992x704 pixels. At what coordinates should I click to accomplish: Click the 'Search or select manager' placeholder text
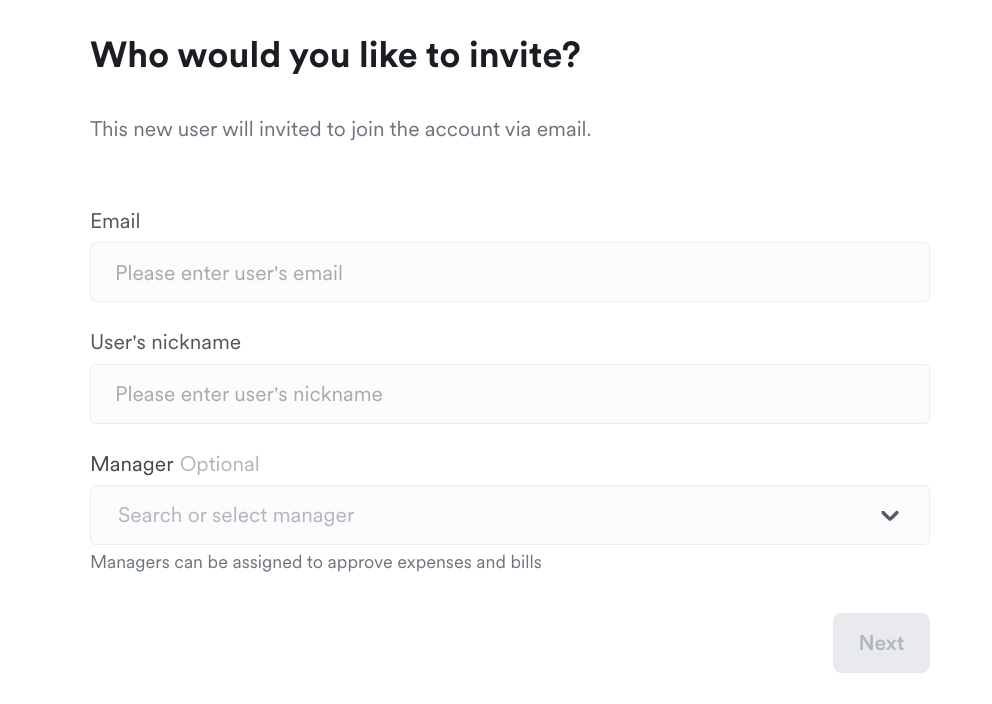tap(236, 515)
